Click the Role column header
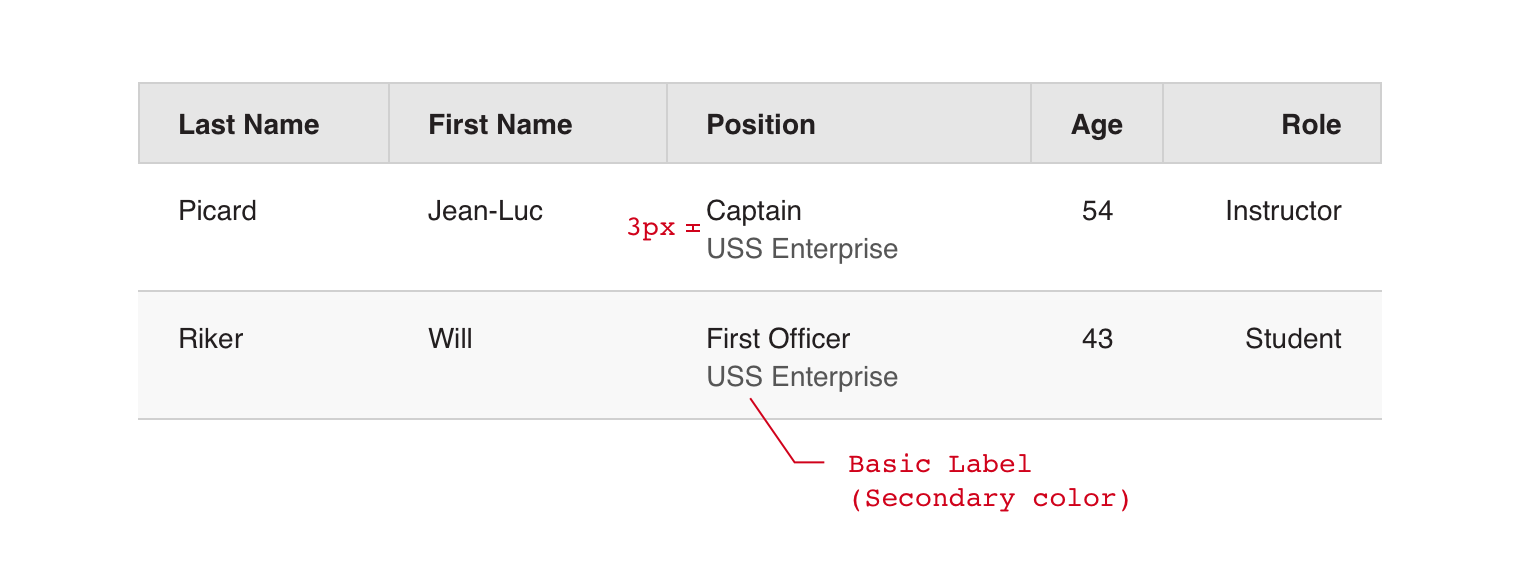1520x576 pixels. (1311, 125)
